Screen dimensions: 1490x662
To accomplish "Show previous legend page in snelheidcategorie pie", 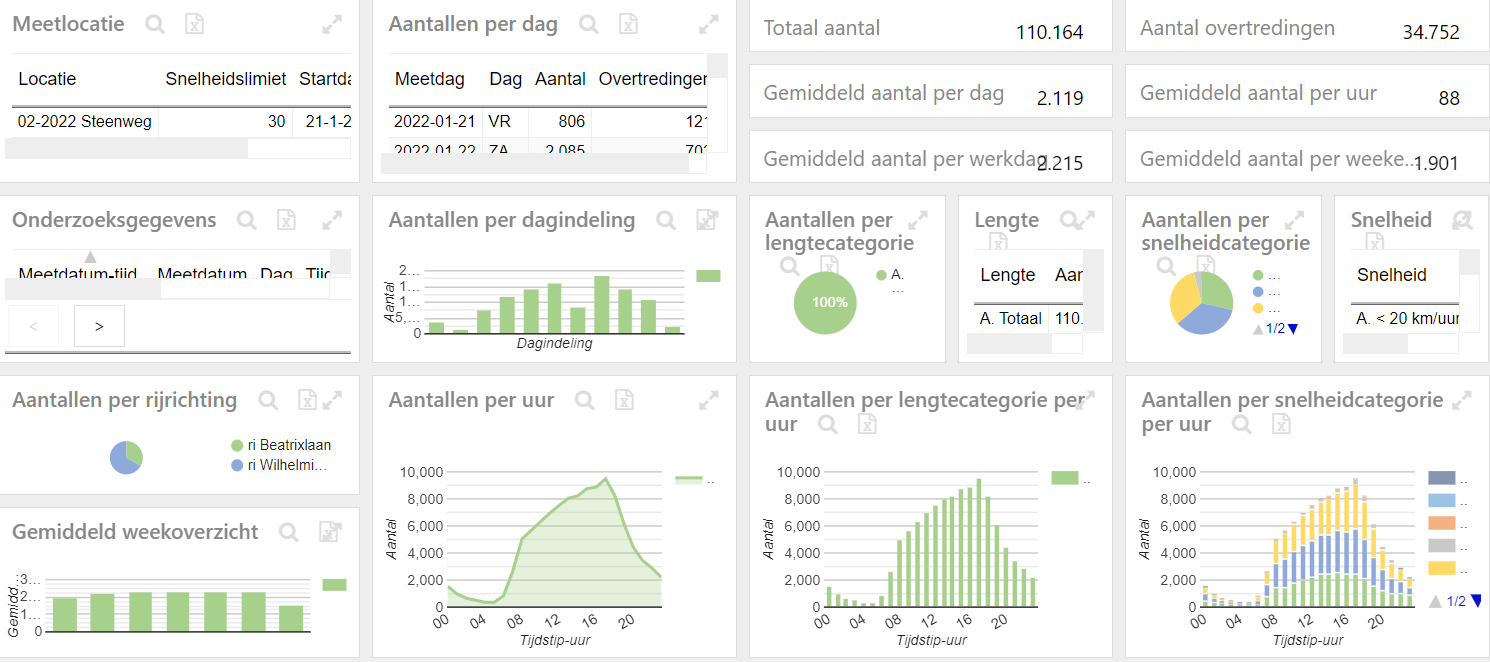I will point(1257,329).
